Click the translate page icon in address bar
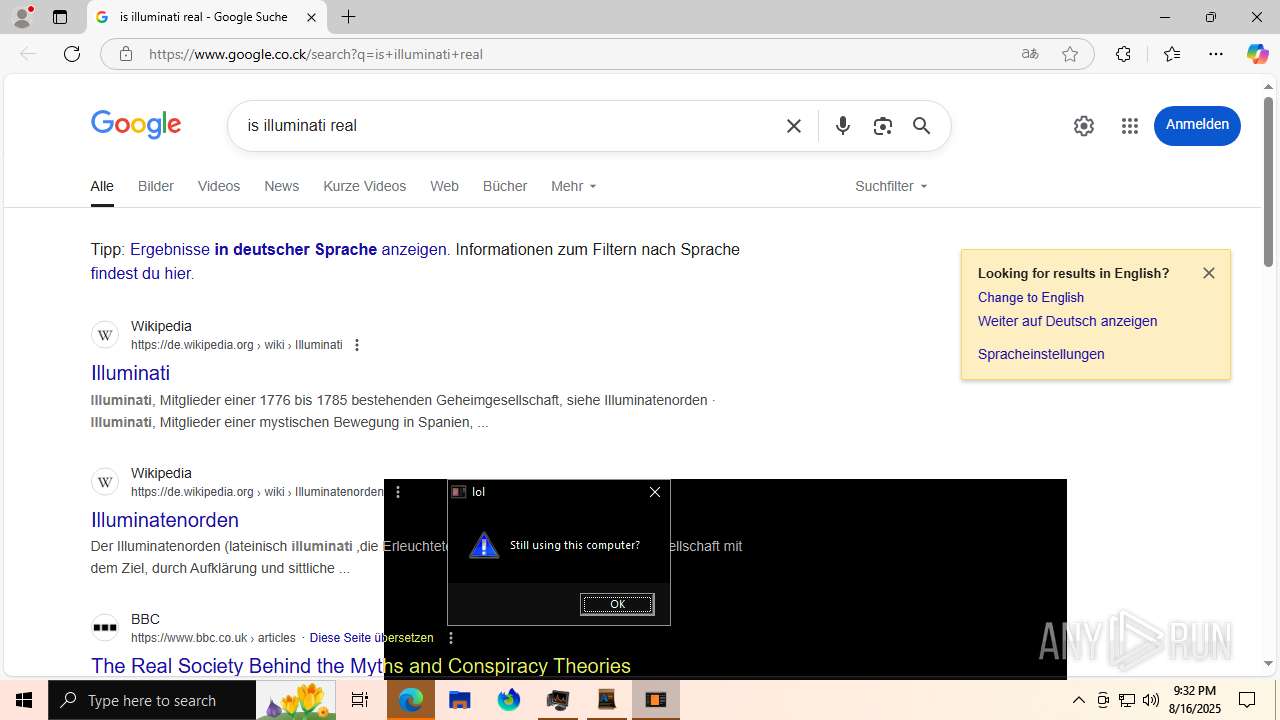The width and height of the screenshot is (1280, 720). (1030, 54)
